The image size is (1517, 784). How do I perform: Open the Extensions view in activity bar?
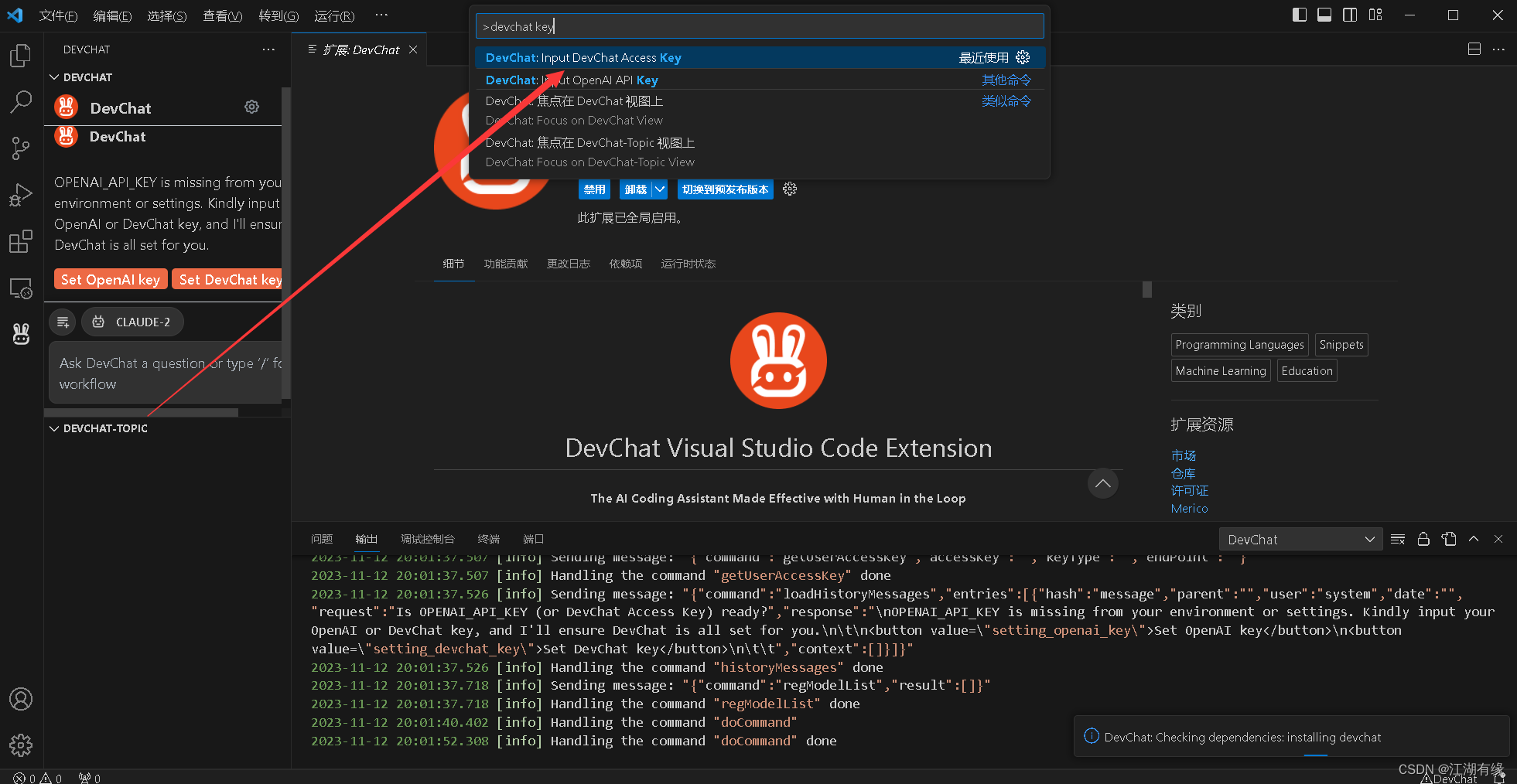click(21, 241)
